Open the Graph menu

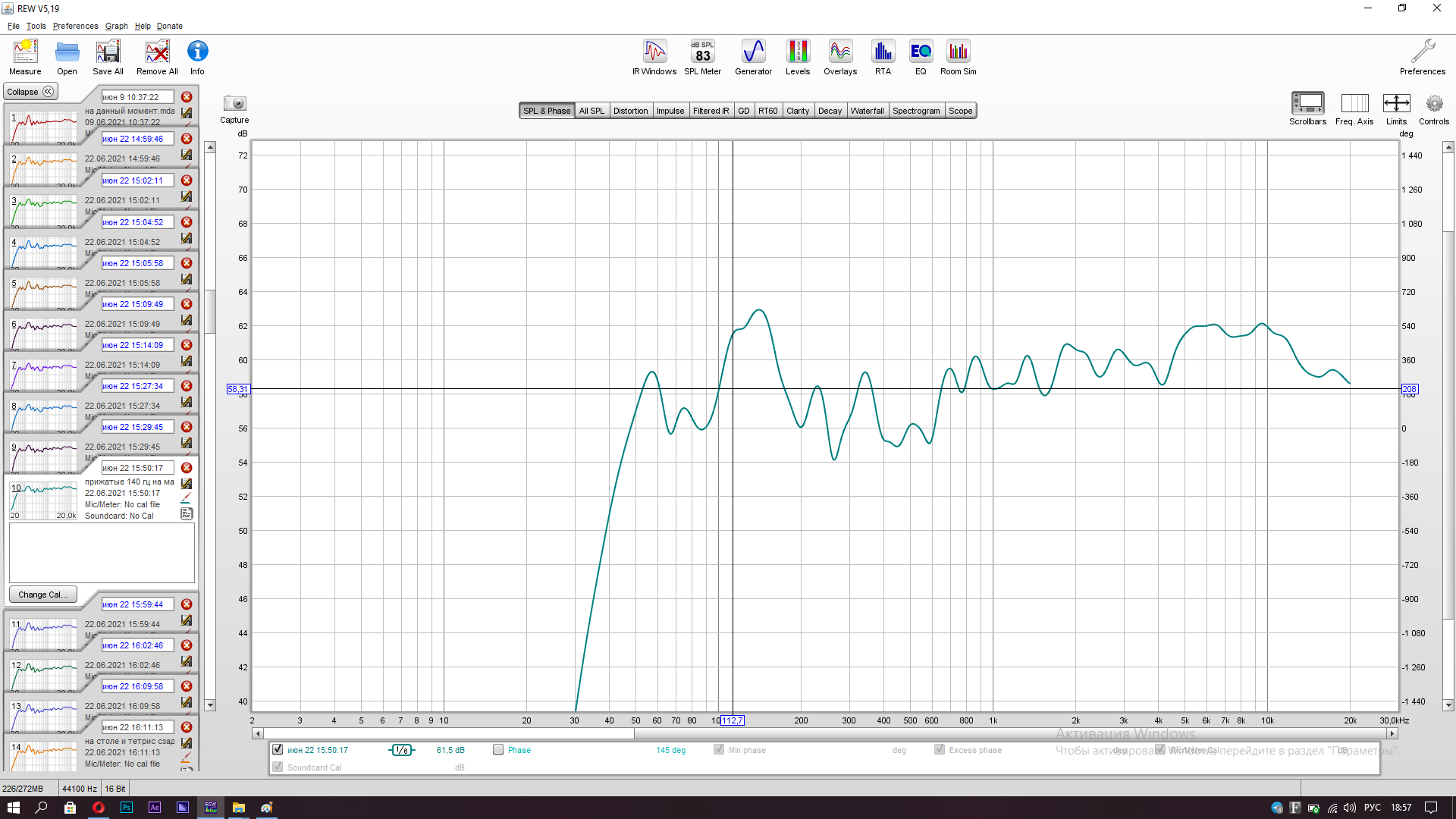116,26
